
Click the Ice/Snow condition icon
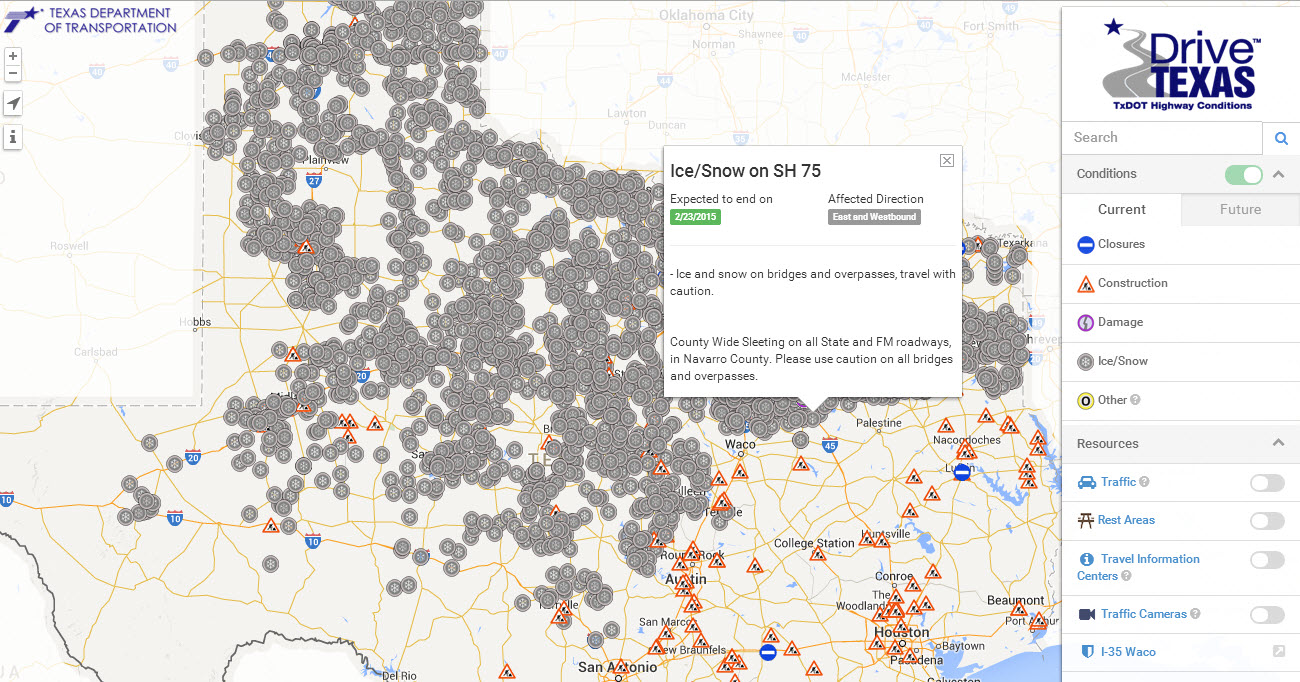[x=1086, y=361]
